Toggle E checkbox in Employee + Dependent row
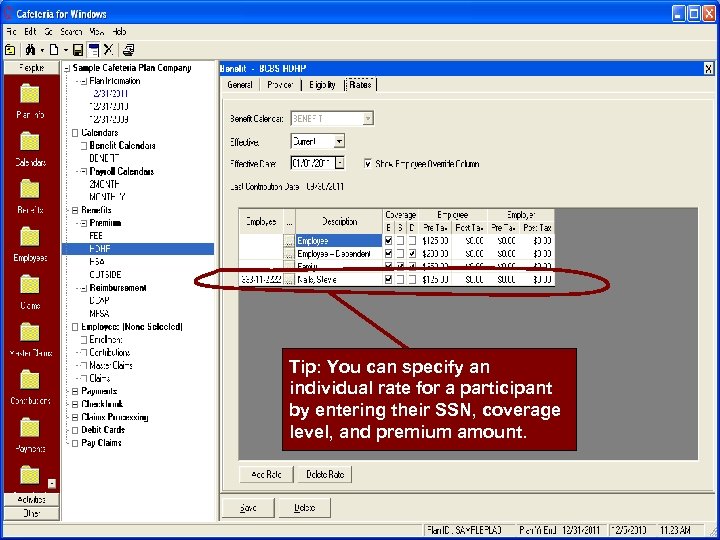The width and height of the screenshot is (720, 540). point(388,253)
